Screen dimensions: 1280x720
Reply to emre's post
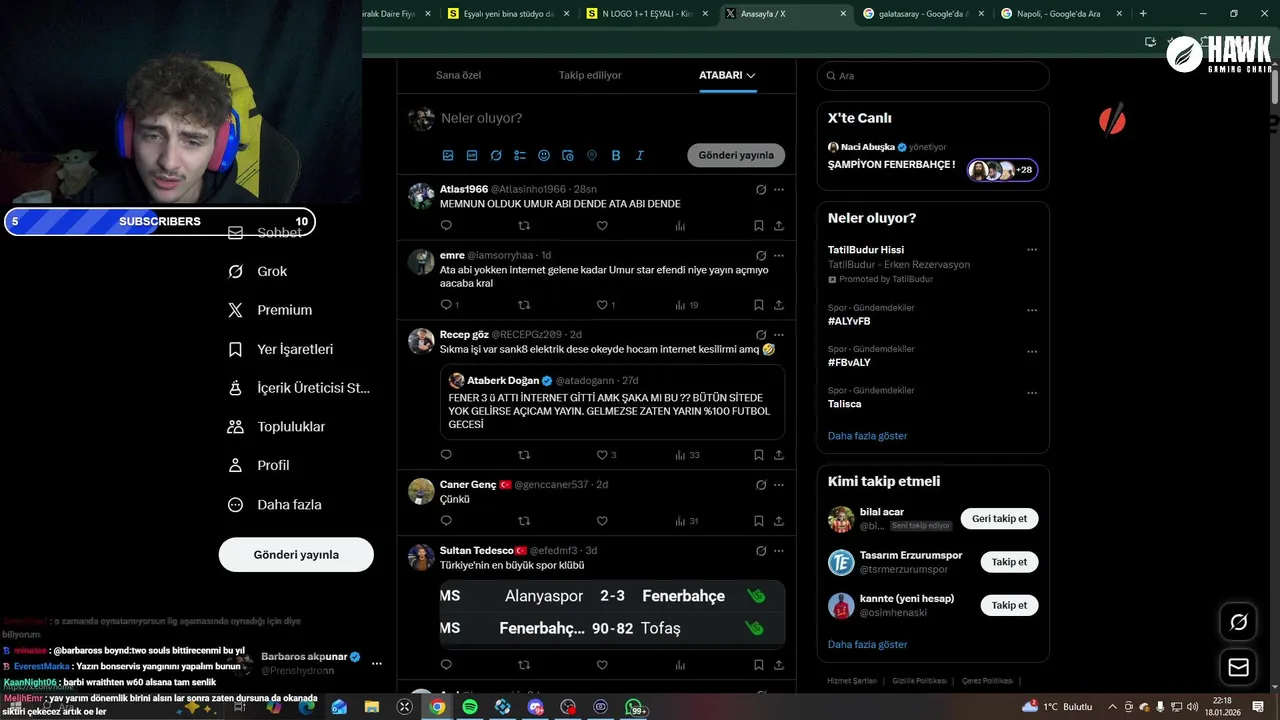446,305
